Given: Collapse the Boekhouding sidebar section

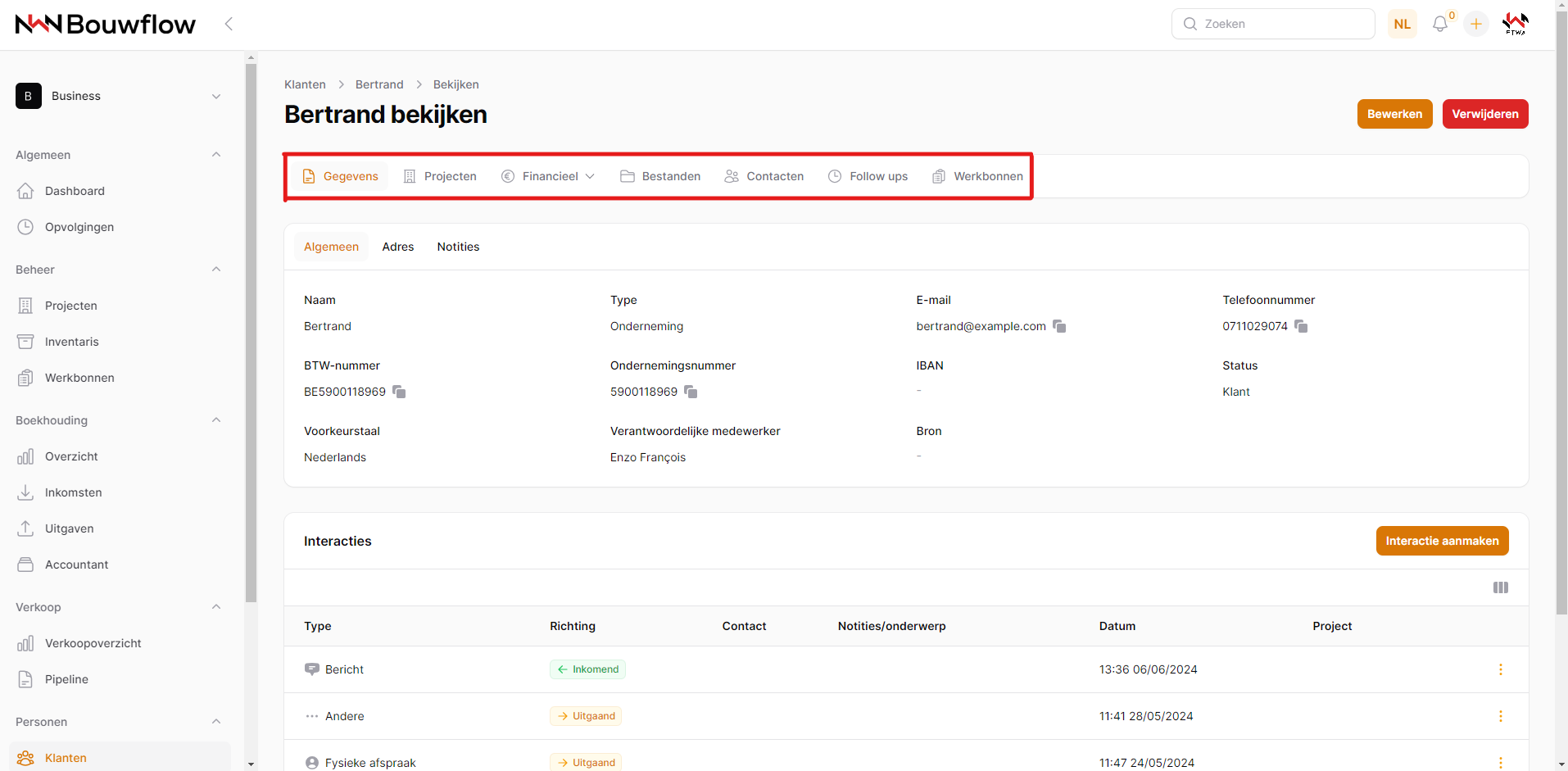Looking at the screenshot, I should point(216,420).
